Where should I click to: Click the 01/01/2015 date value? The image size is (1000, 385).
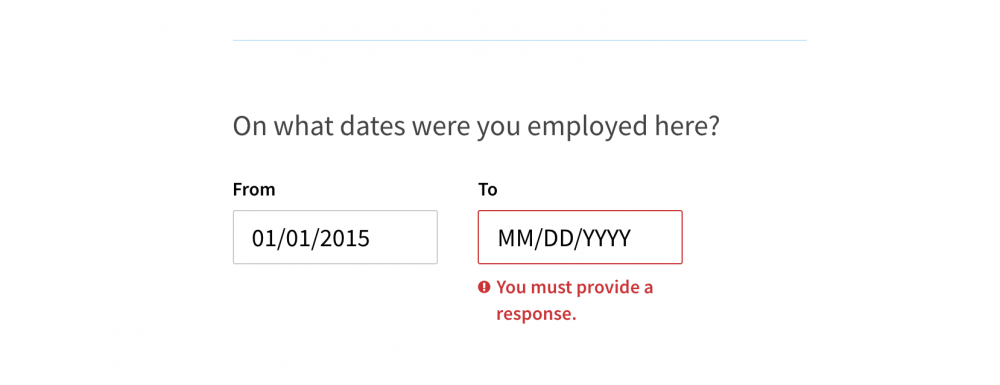[x=311, y=238]
